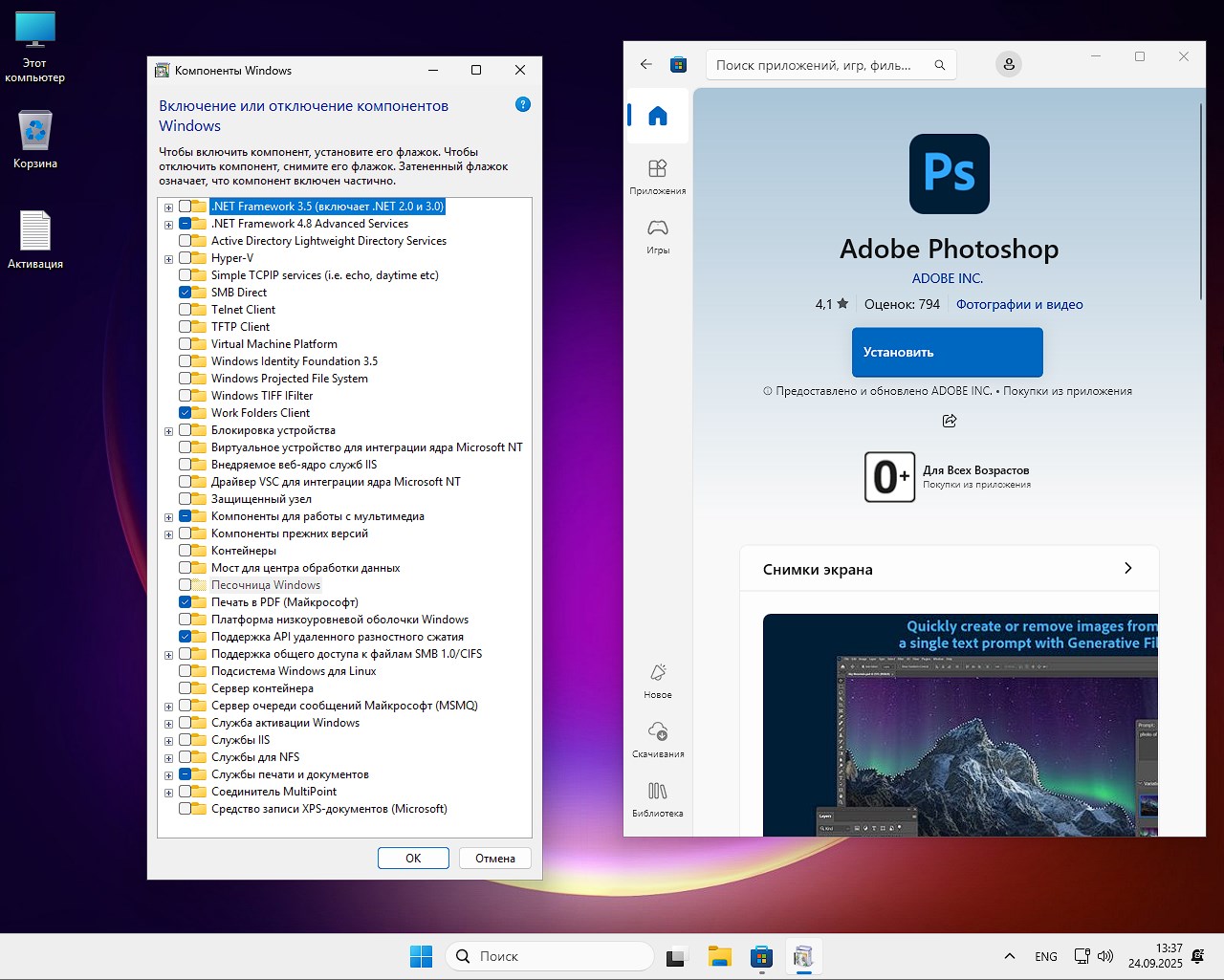Go back using the Store back arrow

click(x=645, y=64)
